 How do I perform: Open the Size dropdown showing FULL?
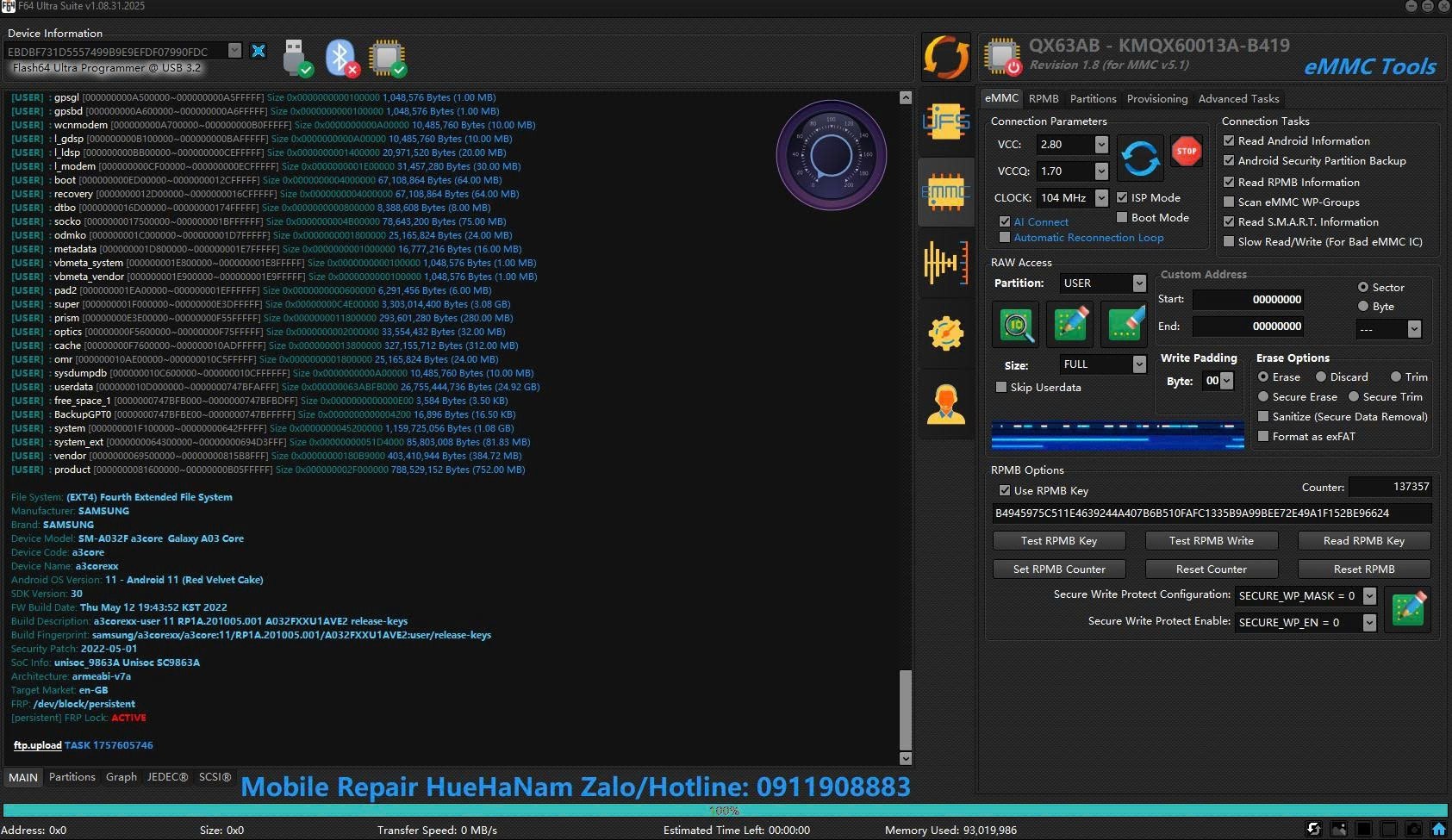pyautogui.click(x=1139, y=364)
